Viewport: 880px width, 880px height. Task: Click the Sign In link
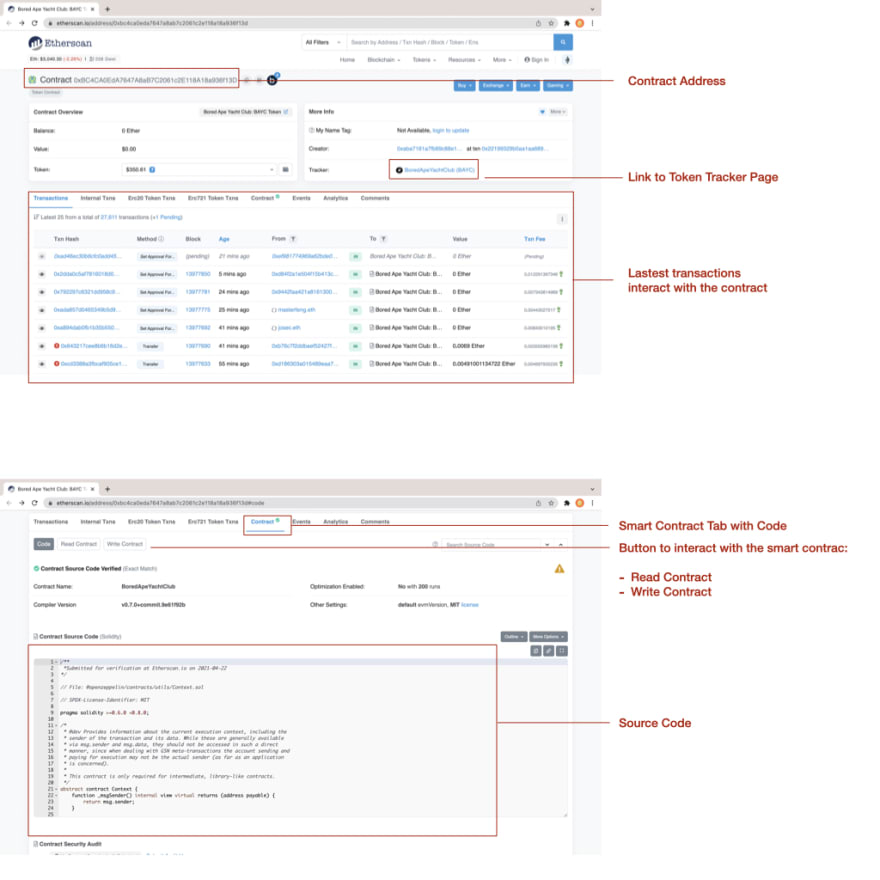[537, 60]
